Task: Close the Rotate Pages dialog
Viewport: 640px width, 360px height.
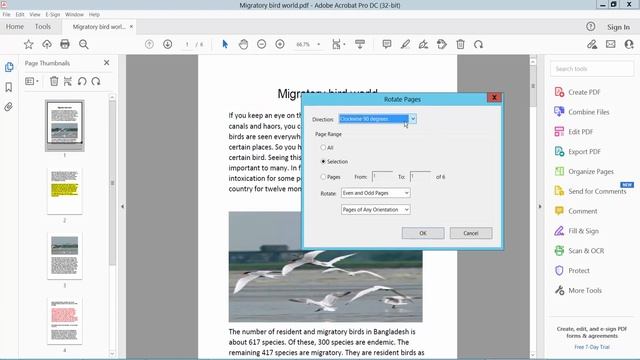Action: coord(494,98)
